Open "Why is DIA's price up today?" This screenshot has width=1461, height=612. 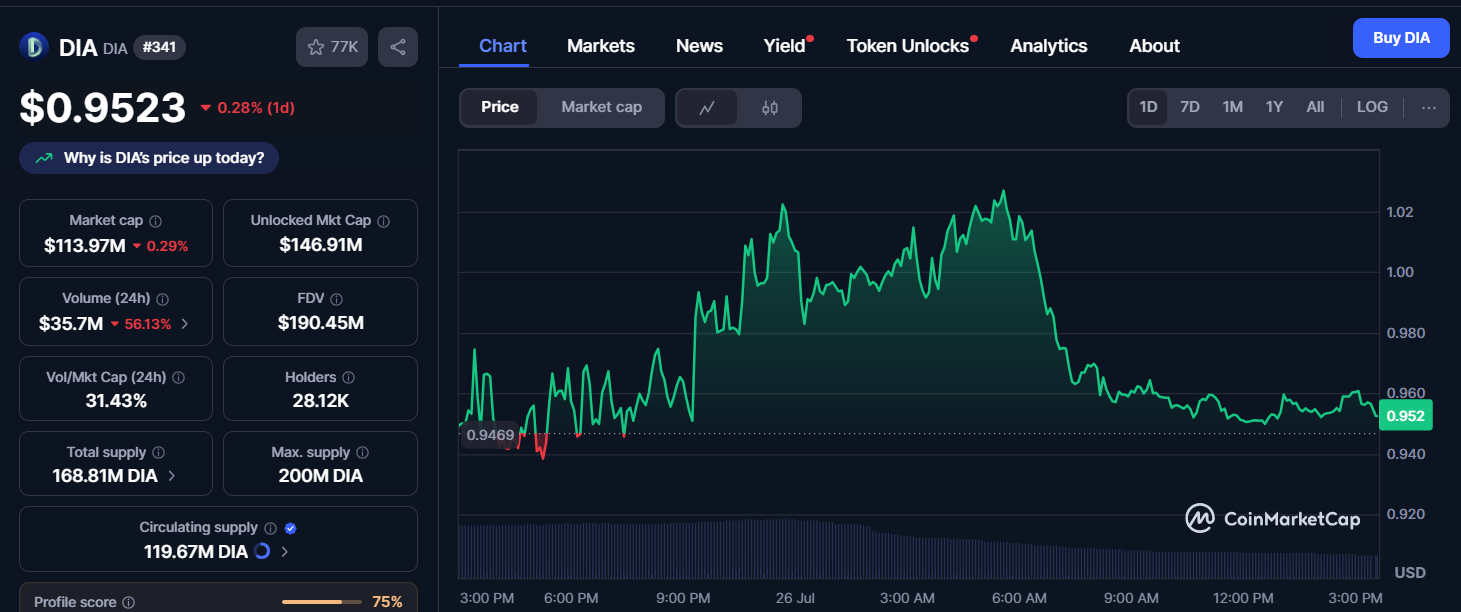149,158
